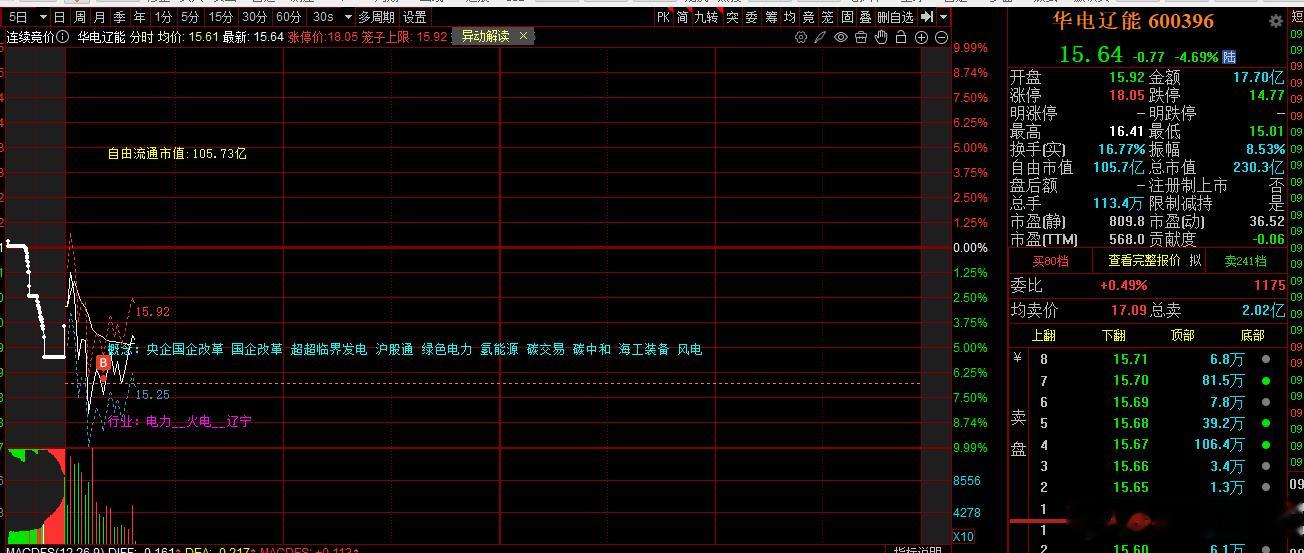Switch to the 日 daily chart tab
This screenshot has height=553, width=1304.
point(60,17)
